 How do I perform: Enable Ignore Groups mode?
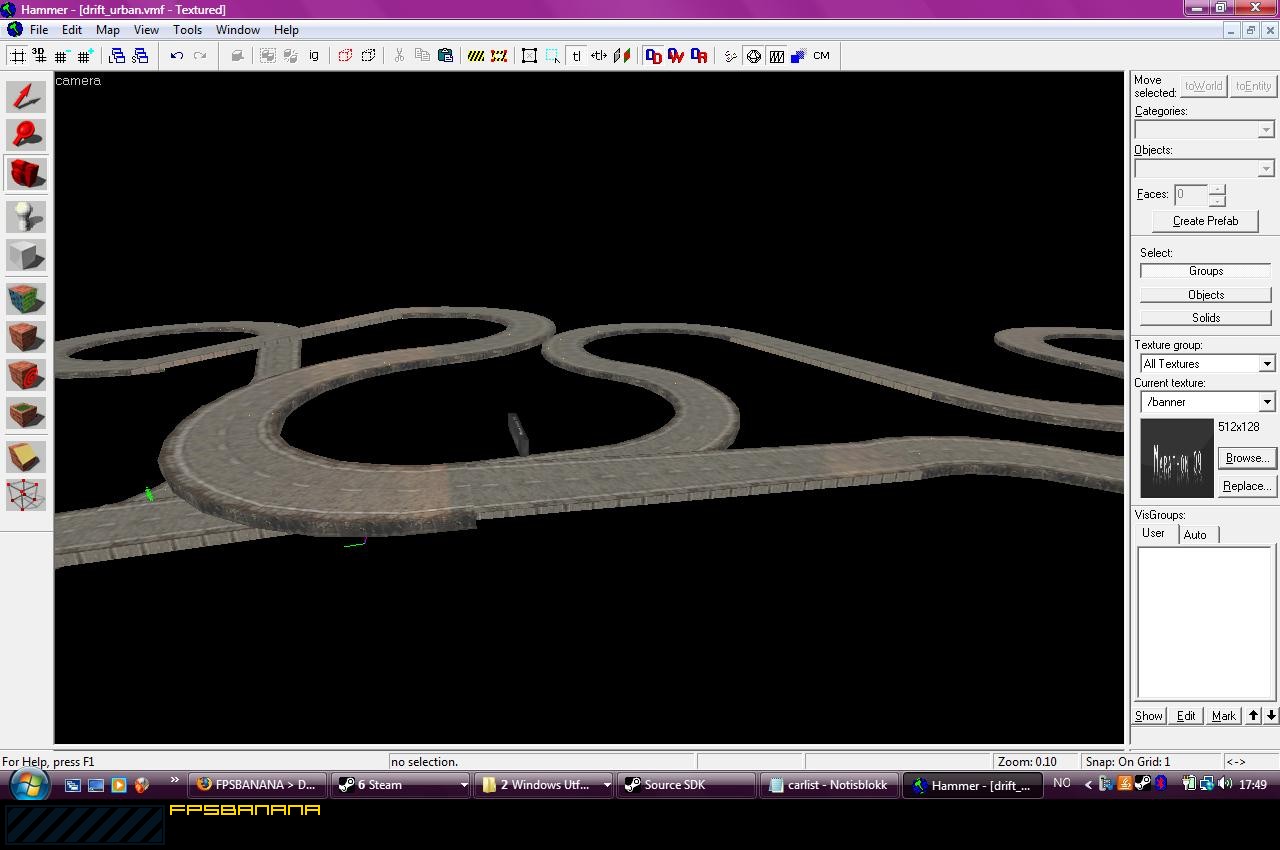tap(313, 56)
